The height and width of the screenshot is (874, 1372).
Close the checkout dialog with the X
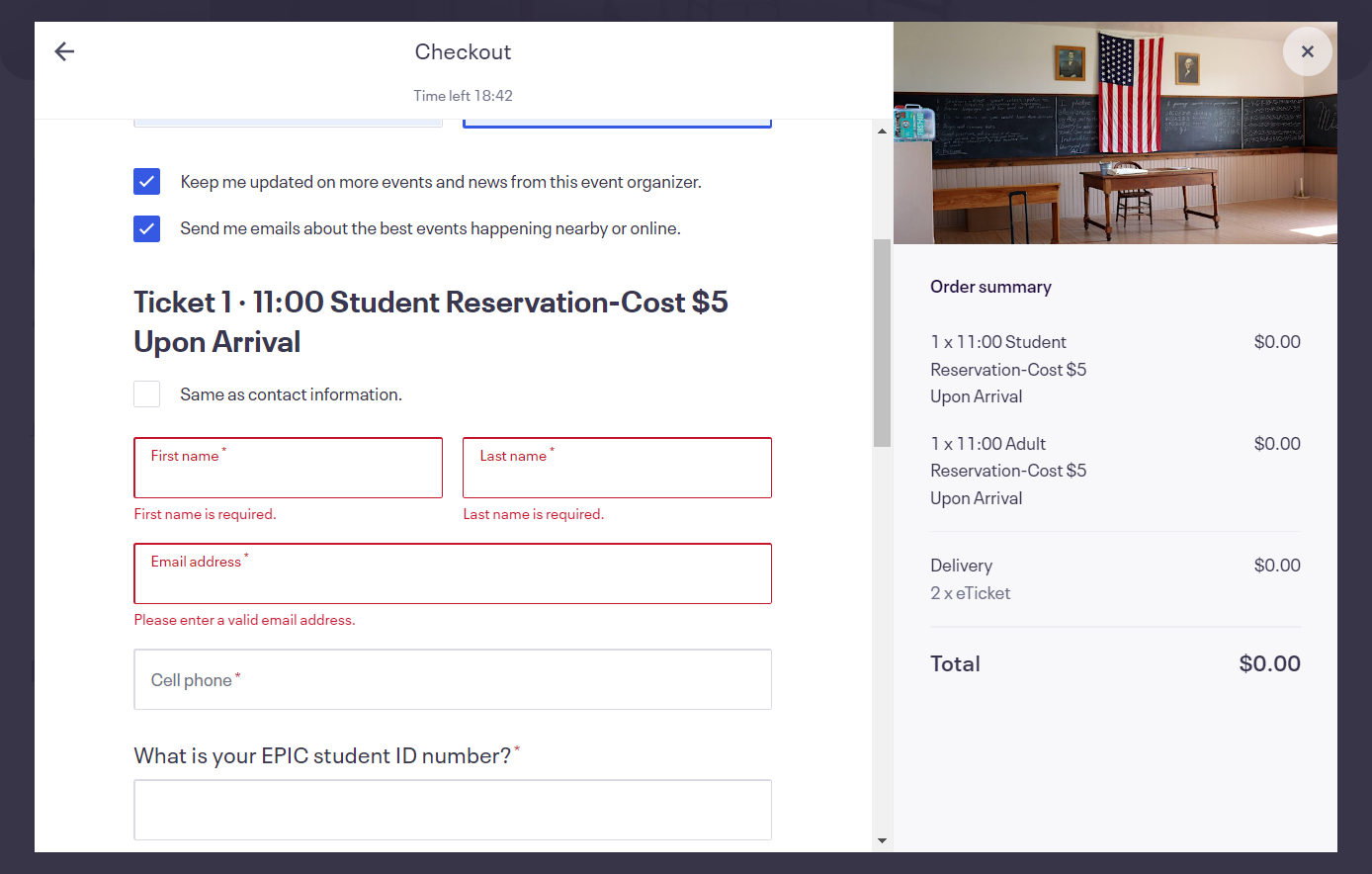(1307, 51)
